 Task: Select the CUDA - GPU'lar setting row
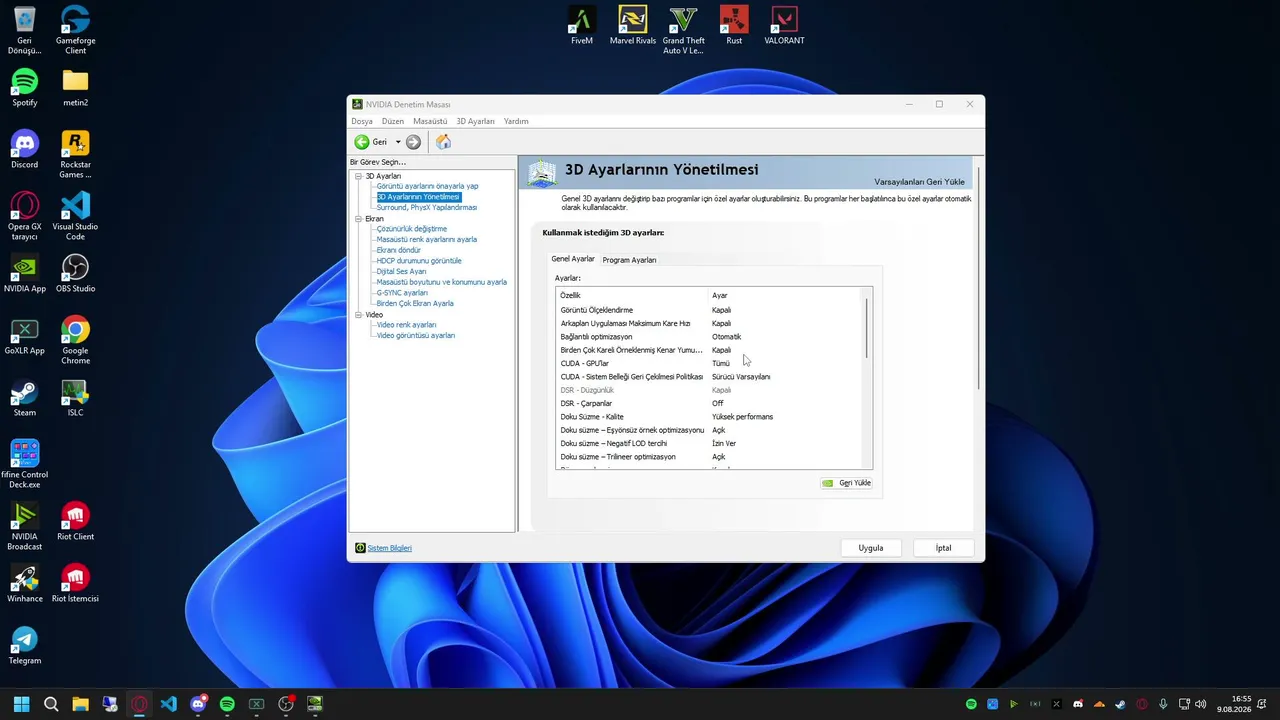pos(710,363)
